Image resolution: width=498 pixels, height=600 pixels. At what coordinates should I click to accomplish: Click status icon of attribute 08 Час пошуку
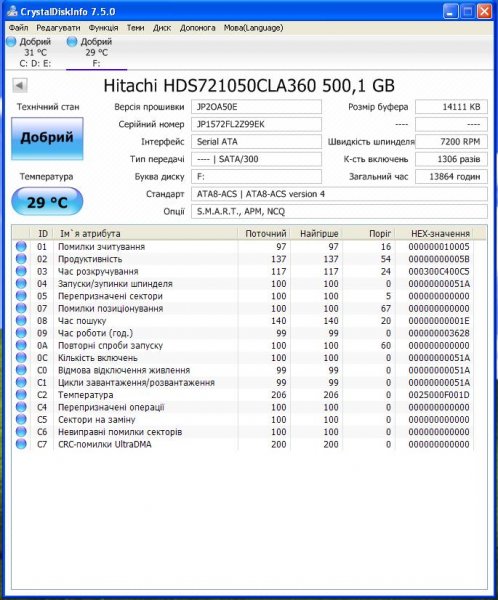point(21,321)
